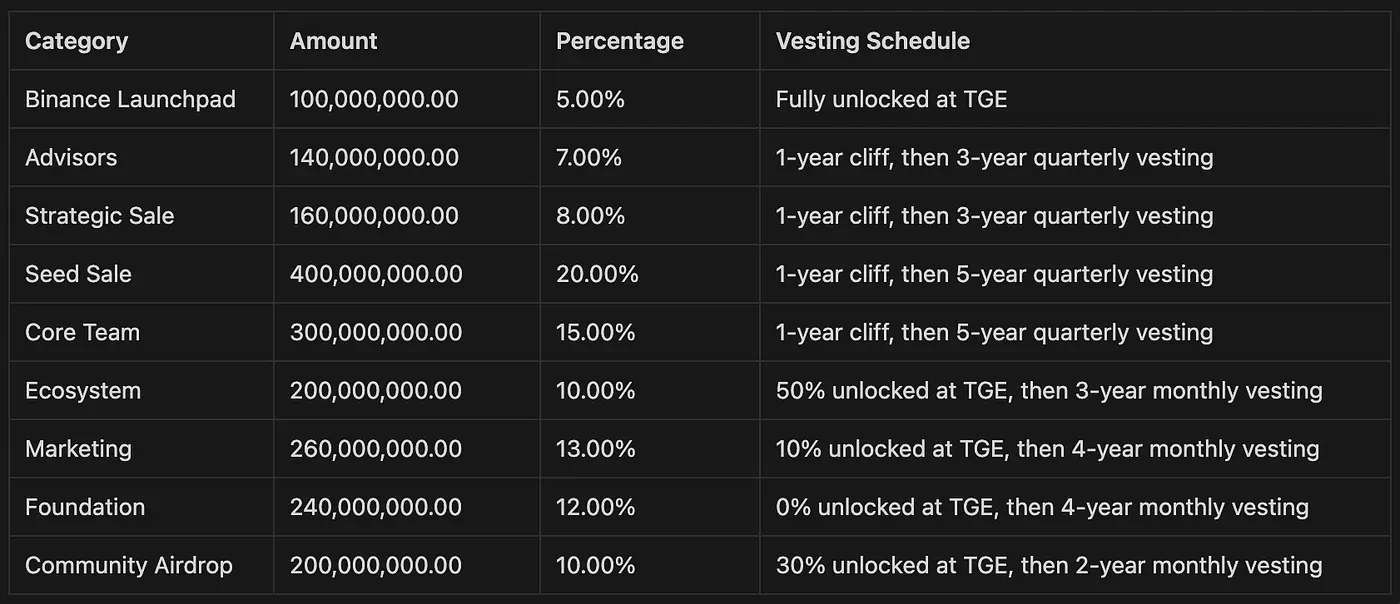Select the "50% unlocked at TGE" vesting cell

coord(1049,390)
